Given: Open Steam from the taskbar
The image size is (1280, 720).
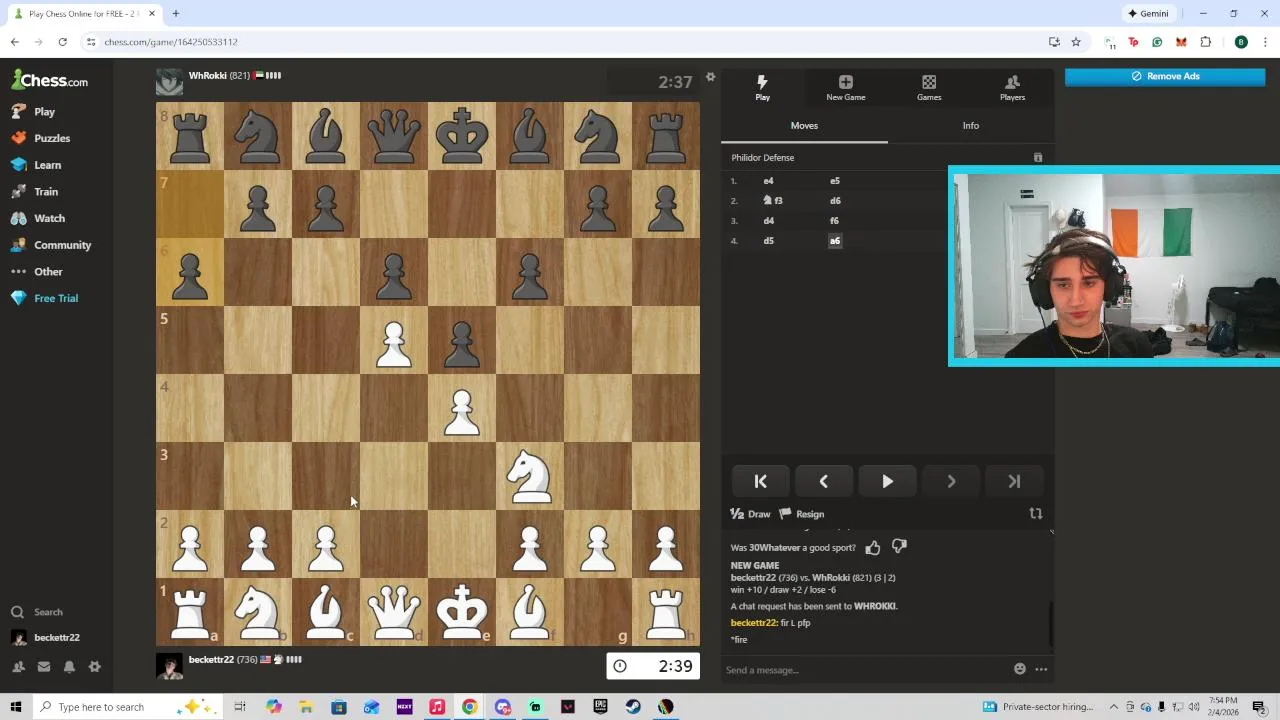Looking at the screenshot, I should coord(633,707).
